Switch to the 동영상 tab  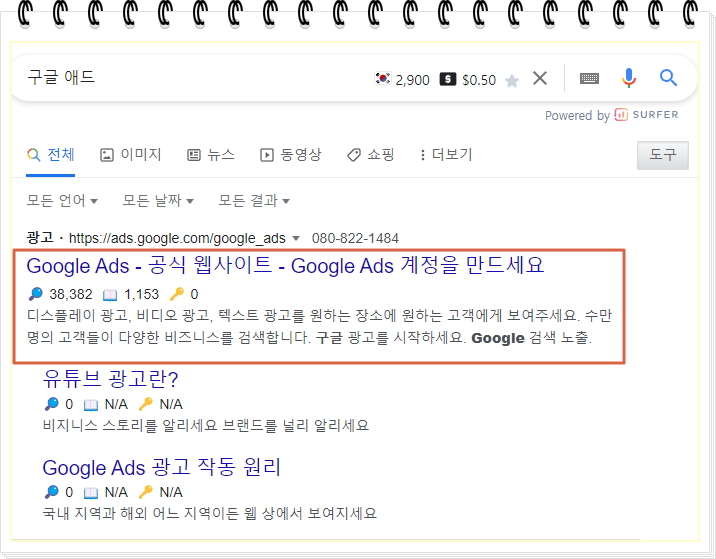point(290,155)
